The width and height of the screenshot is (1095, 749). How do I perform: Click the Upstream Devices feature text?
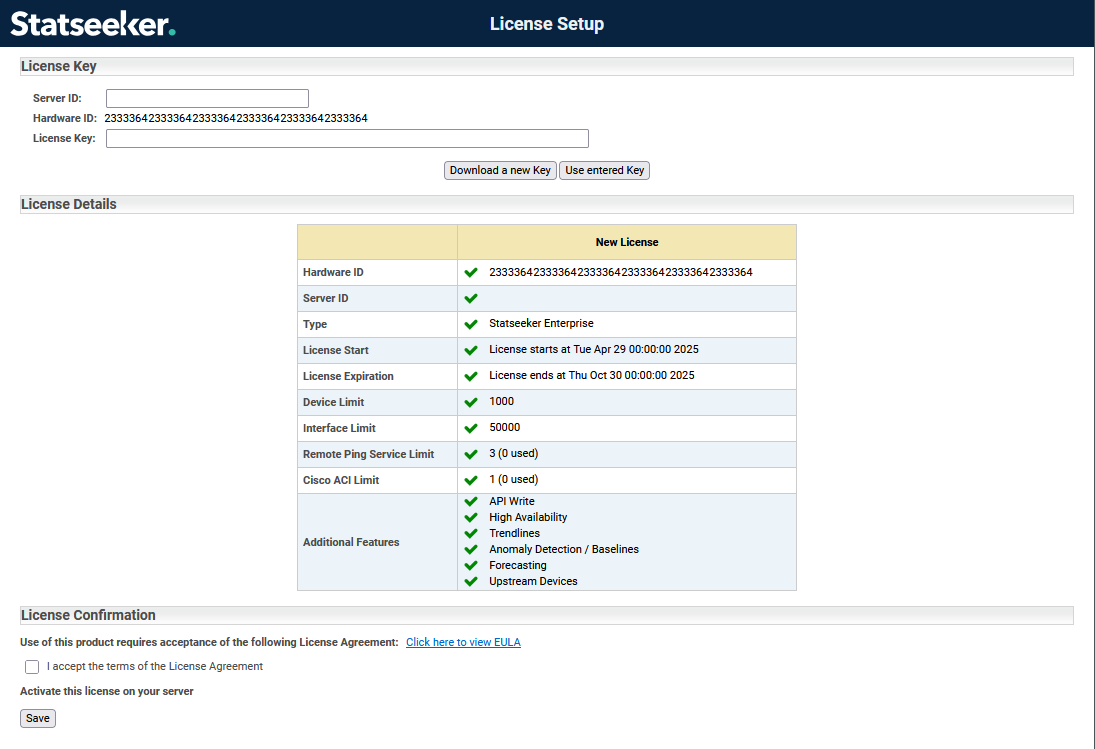tap(533, 581)
